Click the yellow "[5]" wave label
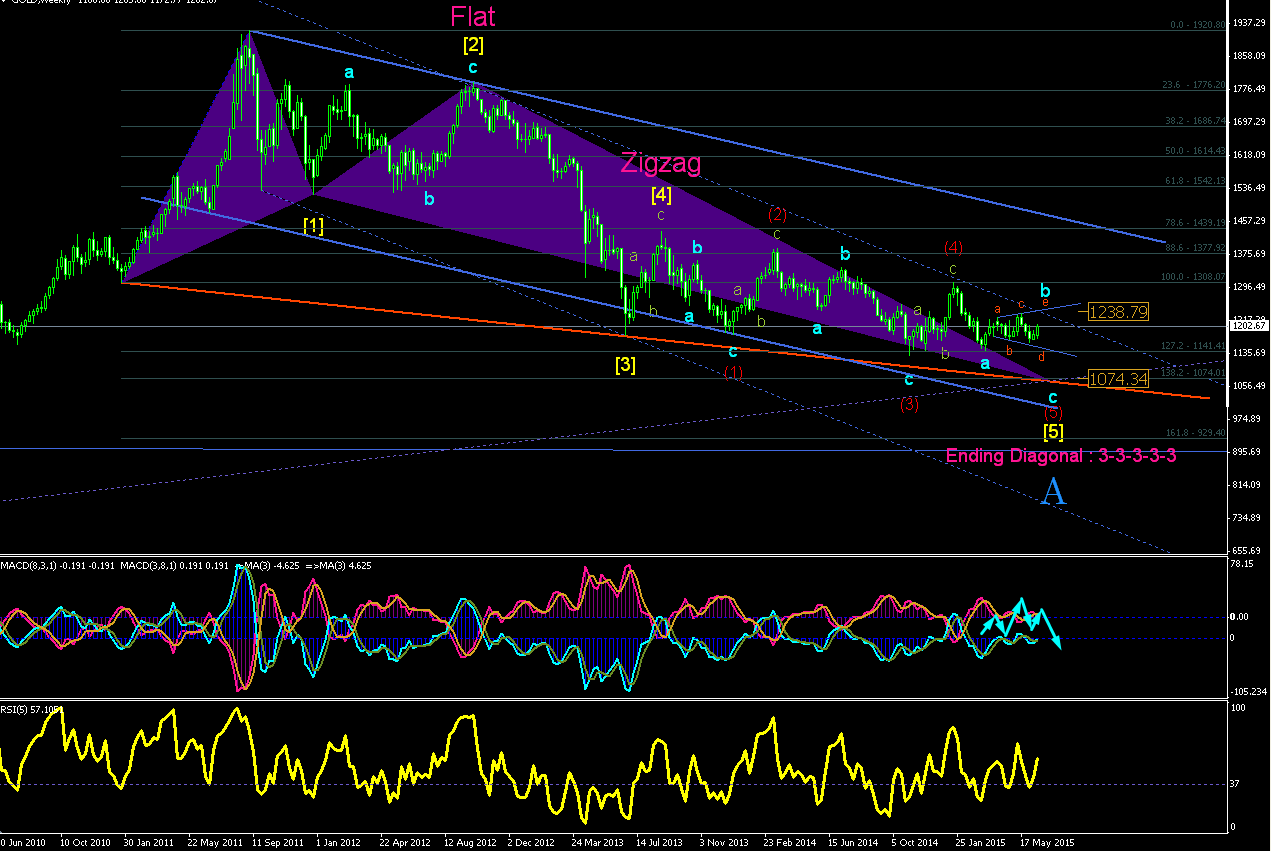1271x851 pixels. [1053, 432]
